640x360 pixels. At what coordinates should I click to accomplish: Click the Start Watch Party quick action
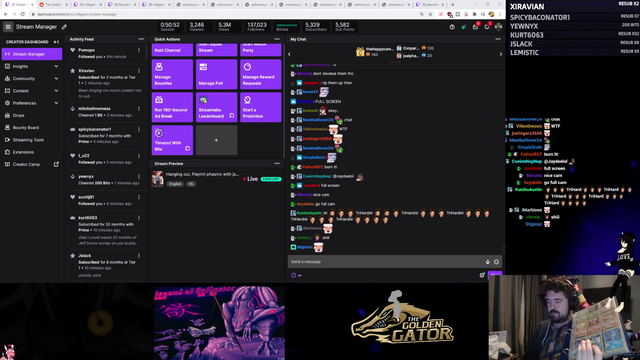click(x=260, y=50)
